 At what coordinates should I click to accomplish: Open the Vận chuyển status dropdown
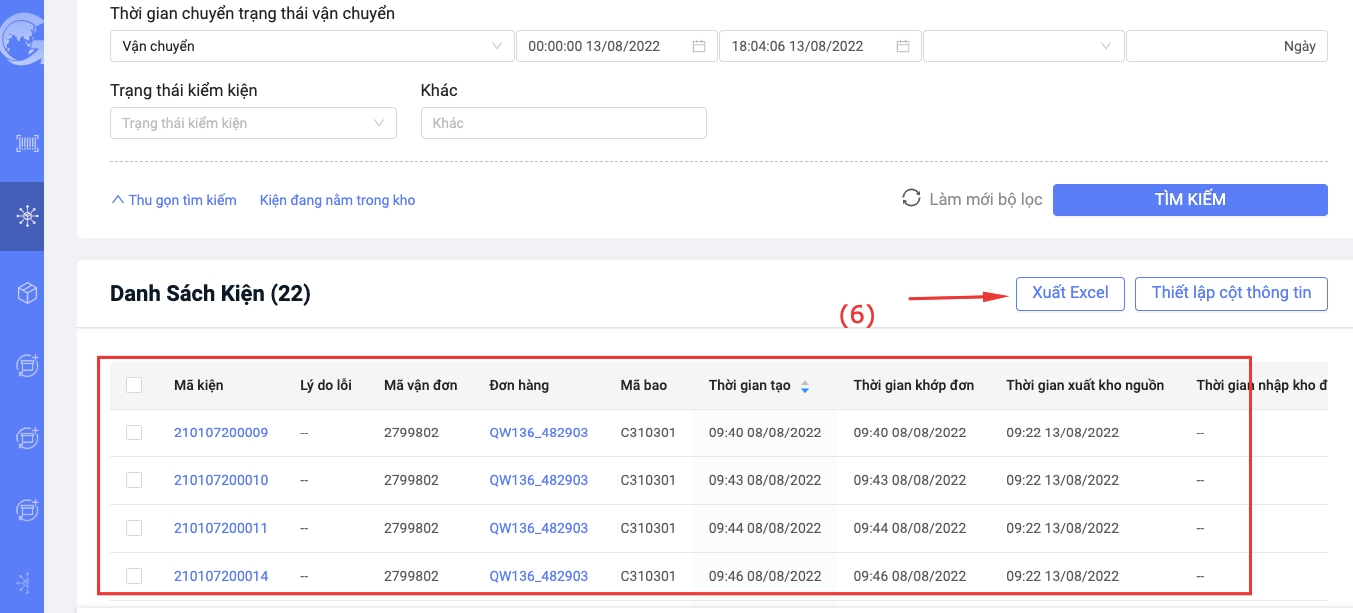tap(310, 46)
